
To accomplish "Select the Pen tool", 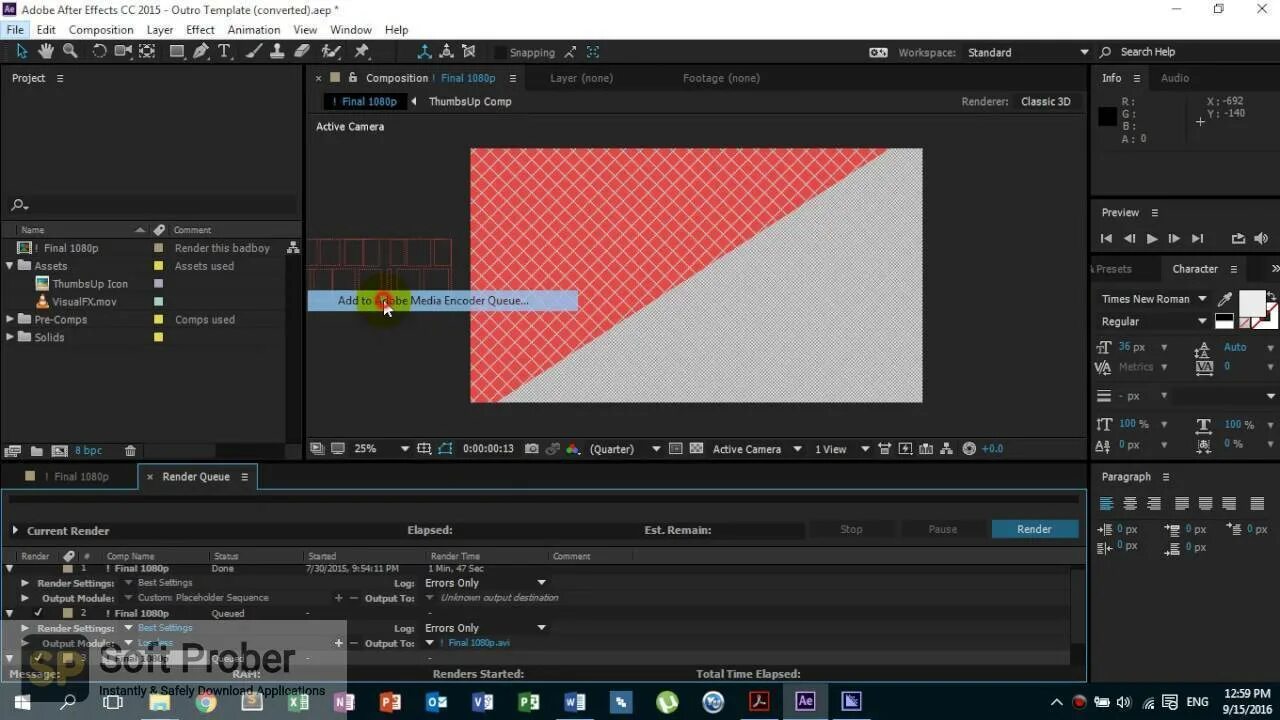I will point(201,51).
